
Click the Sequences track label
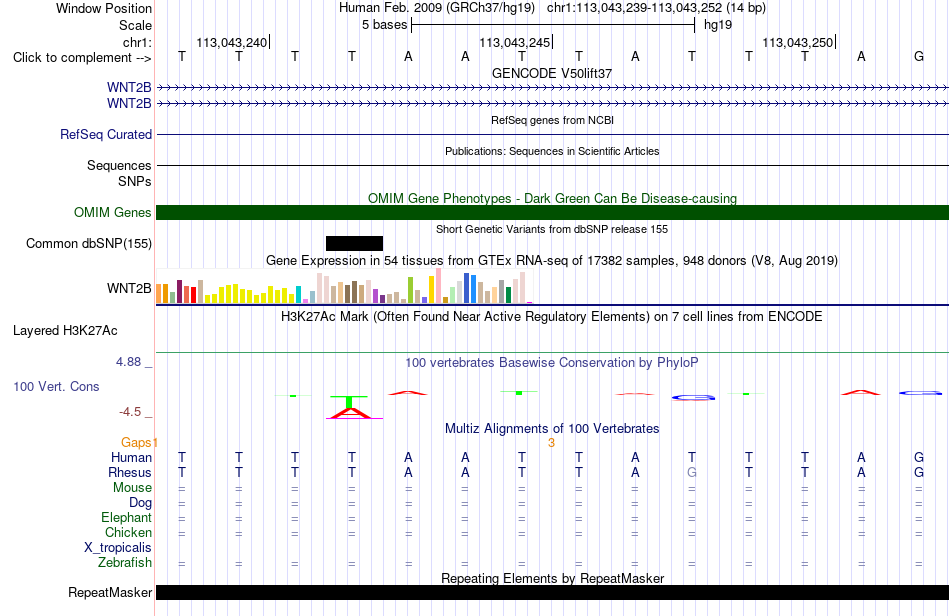tap(119, 165)
